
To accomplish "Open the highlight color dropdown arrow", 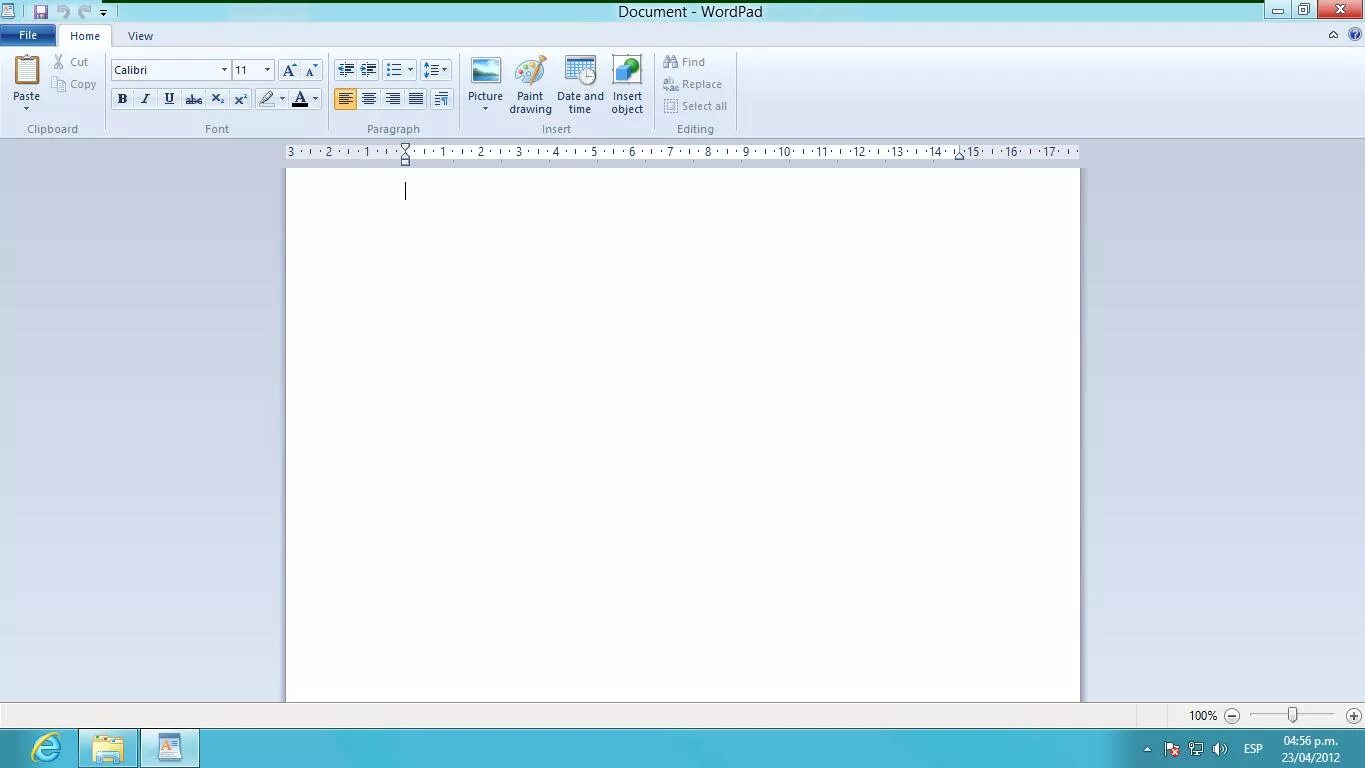I will pyautogui.click(x=282, y=99).
